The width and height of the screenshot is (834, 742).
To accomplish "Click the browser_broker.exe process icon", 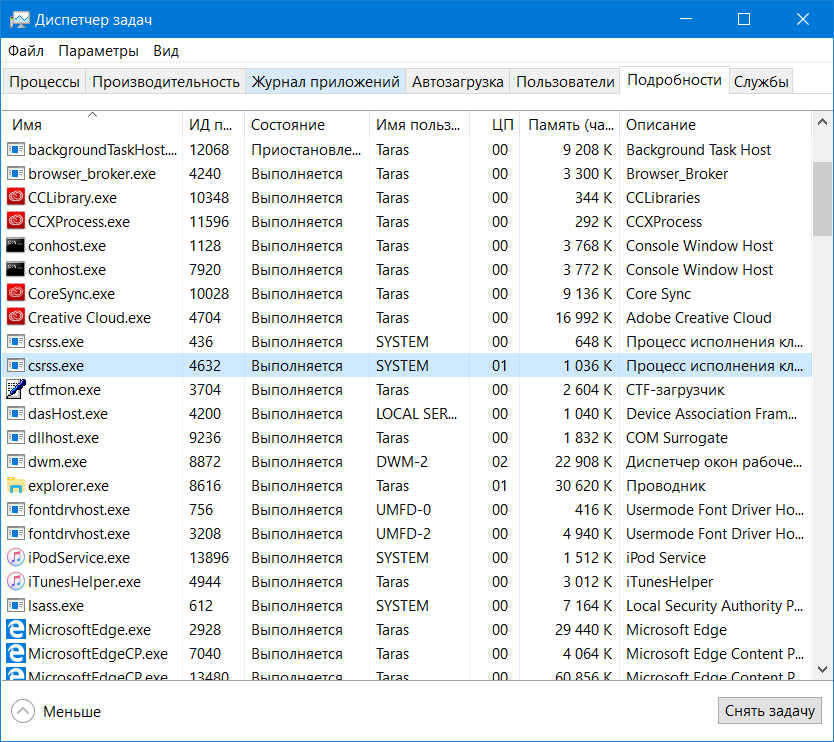I will (x=15, y=173).
